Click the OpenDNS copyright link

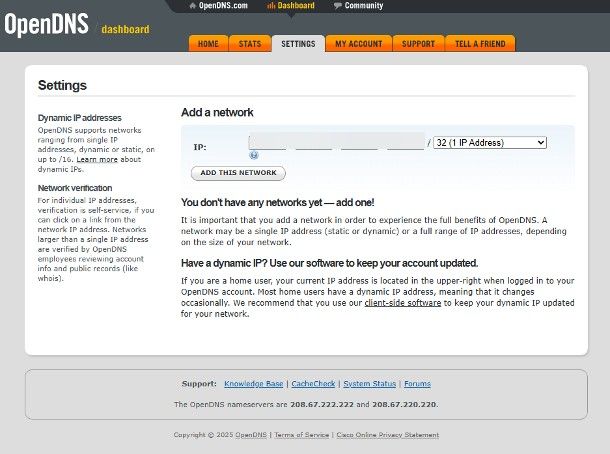pyautogui.click(x=251, y=435)
